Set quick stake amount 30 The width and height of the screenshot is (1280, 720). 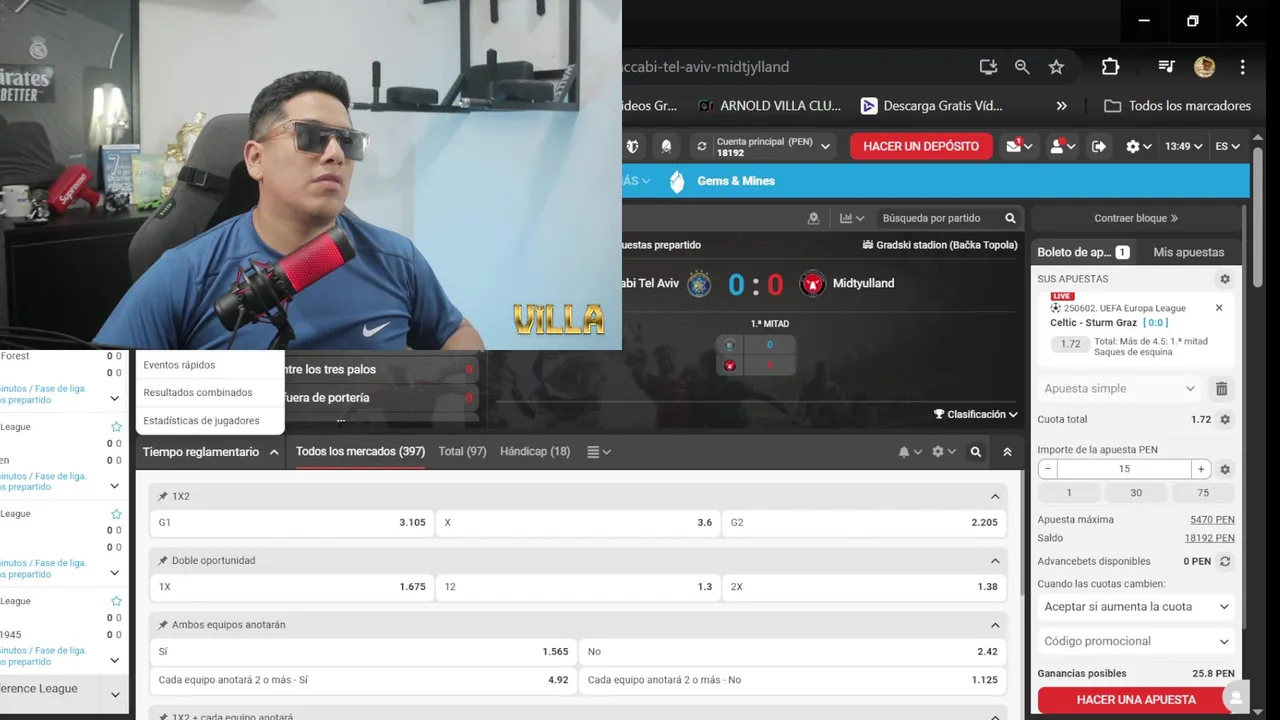1136,493
